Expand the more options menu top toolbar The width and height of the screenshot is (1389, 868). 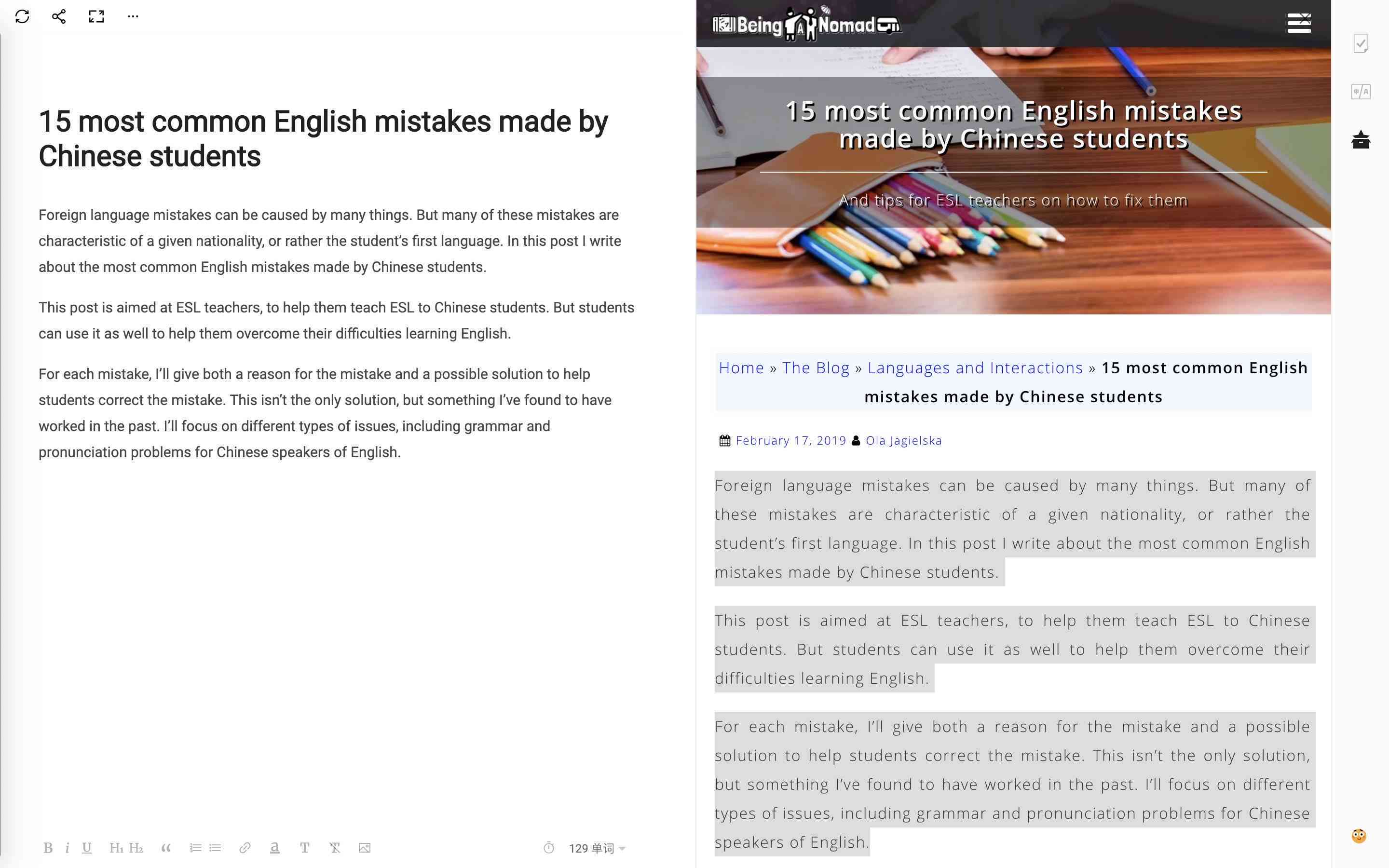(134, 17)
